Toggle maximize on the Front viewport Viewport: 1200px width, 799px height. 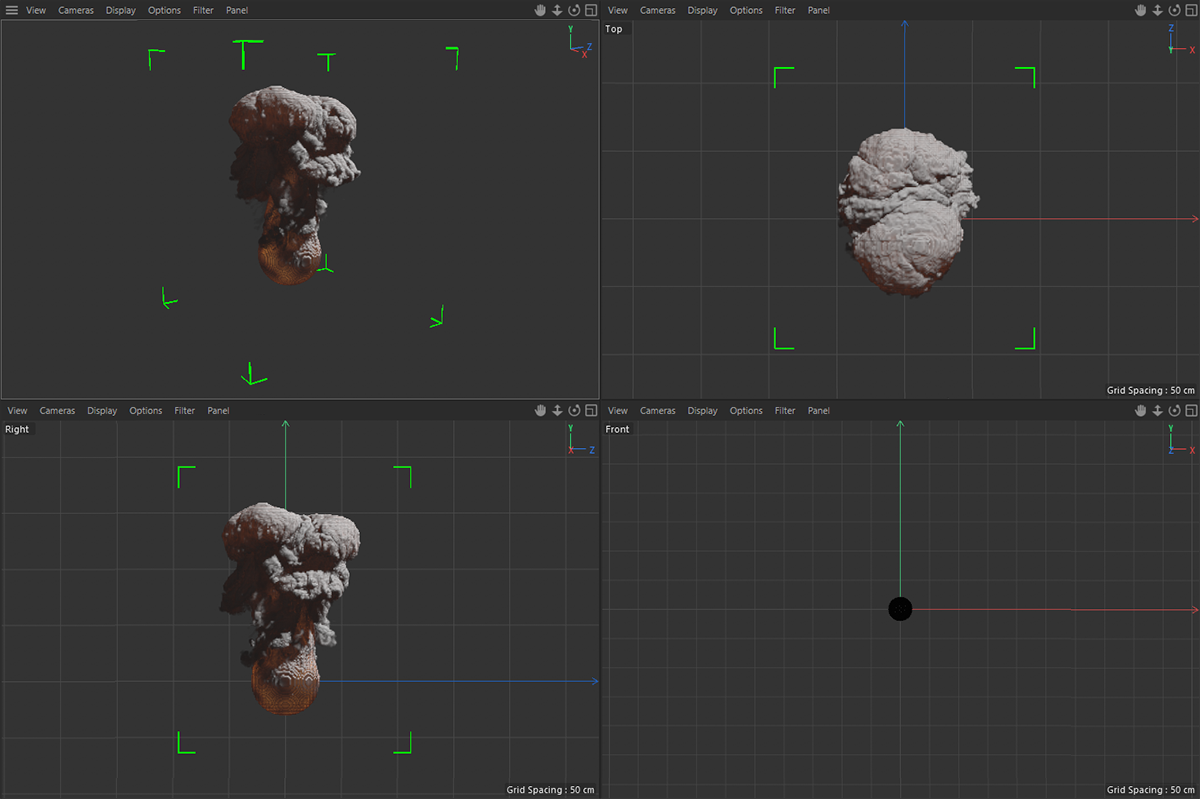click(1191, 410)
